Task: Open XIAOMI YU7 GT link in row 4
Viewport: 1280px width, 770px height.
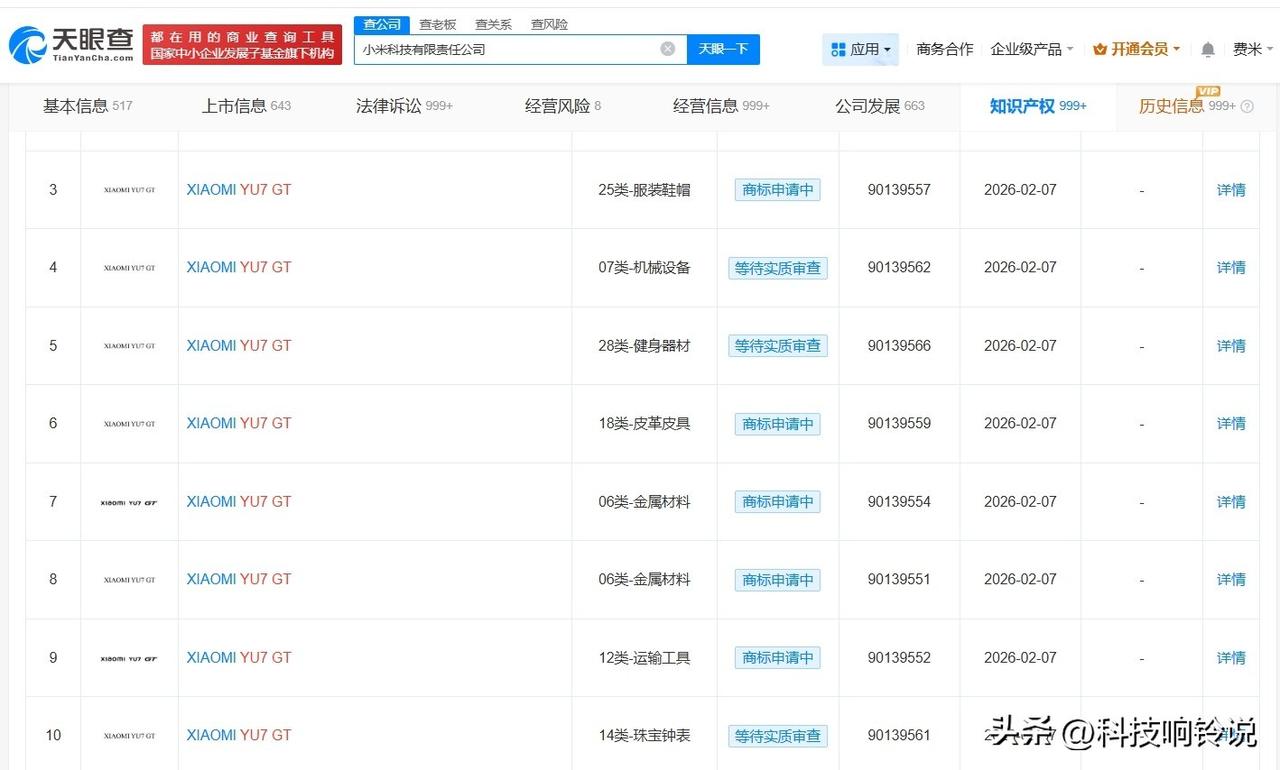Action: 239,268
